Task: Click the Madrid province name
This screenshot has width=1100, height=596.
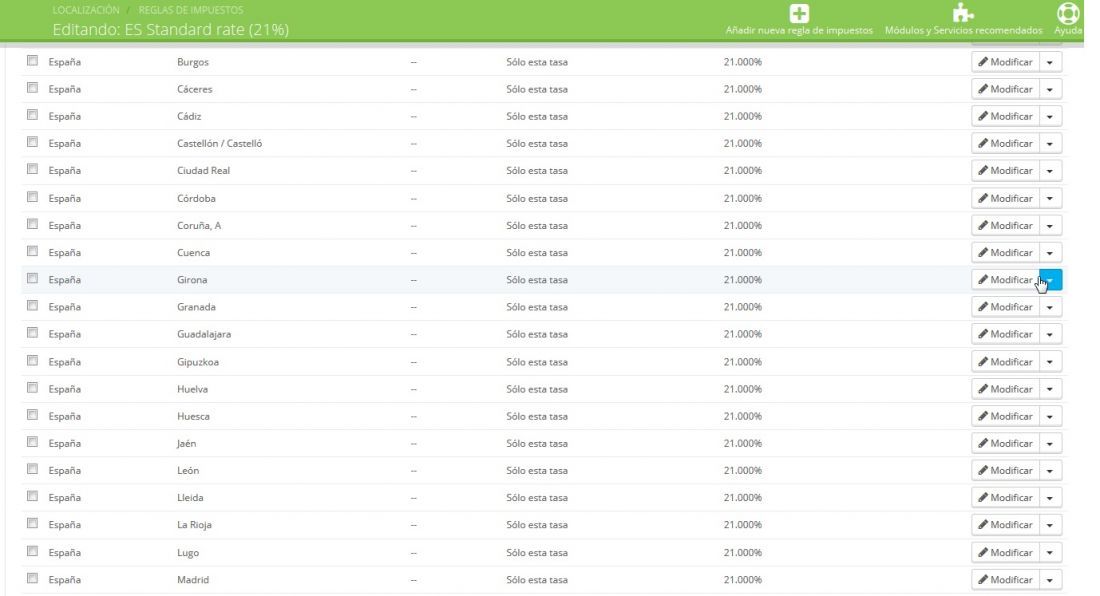Action: pyautogui.click(x=192, y=580)
